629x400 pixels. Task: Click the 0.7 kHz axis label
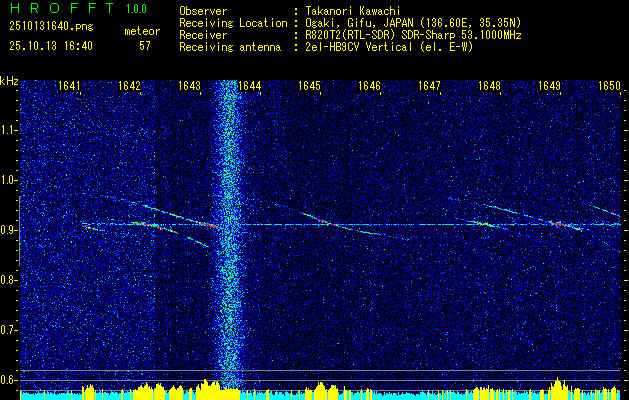(x=8, y=330)
